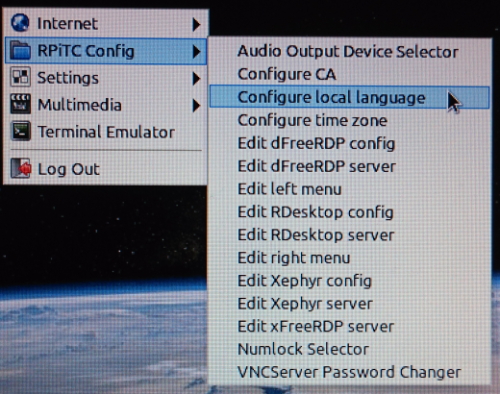Open Edit dFreeRDP config
Screen dimensions: 500x394
coord(349,143)
